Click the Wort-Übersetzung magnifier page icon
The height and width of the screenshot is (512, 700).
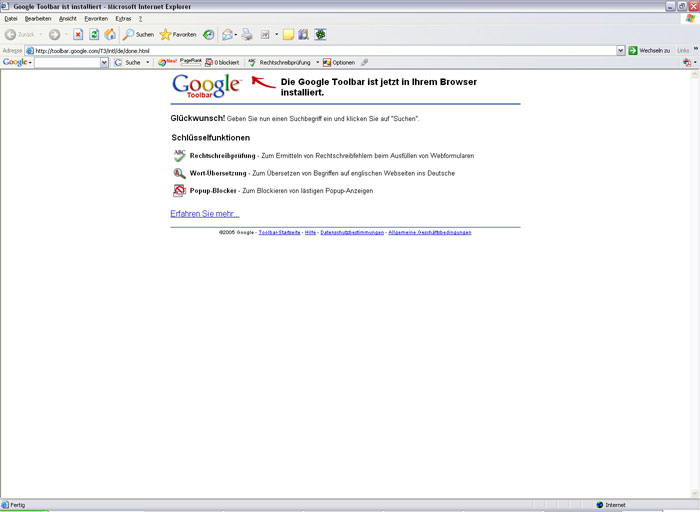179,173
